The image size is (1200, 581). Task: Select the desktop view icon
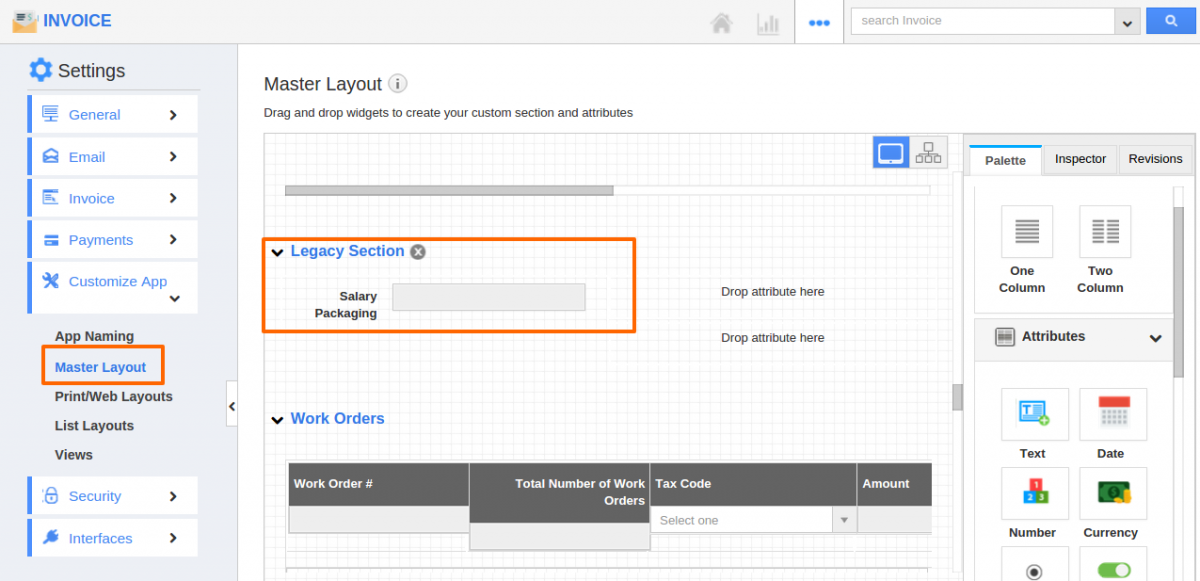pos(891,153)
